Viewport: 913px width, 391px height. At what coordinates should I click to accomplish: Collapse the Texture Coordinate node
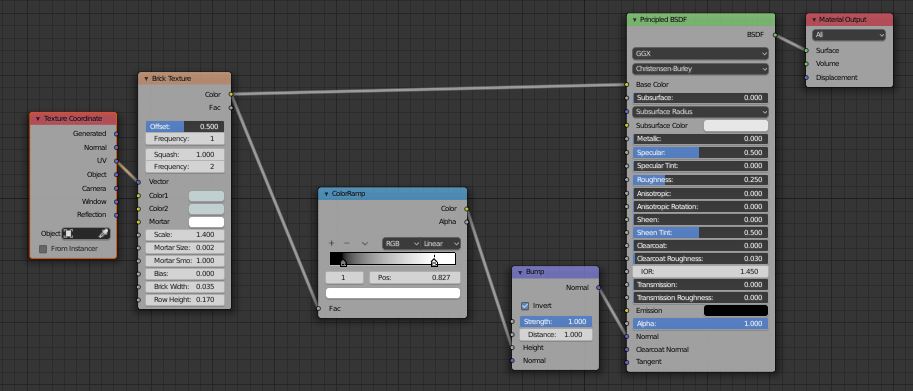pyautogui.click(x=38, y=119)
